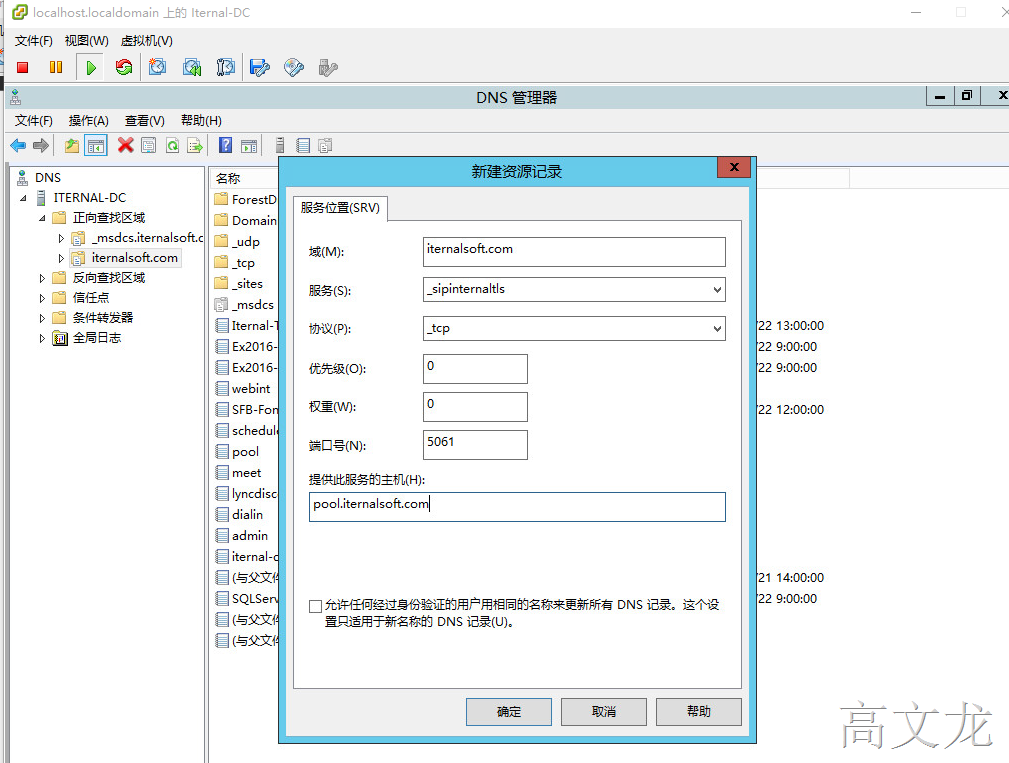Expand the 信任点 node
The height and width of the screenshot is (763, 1009).
click(42, 299)
